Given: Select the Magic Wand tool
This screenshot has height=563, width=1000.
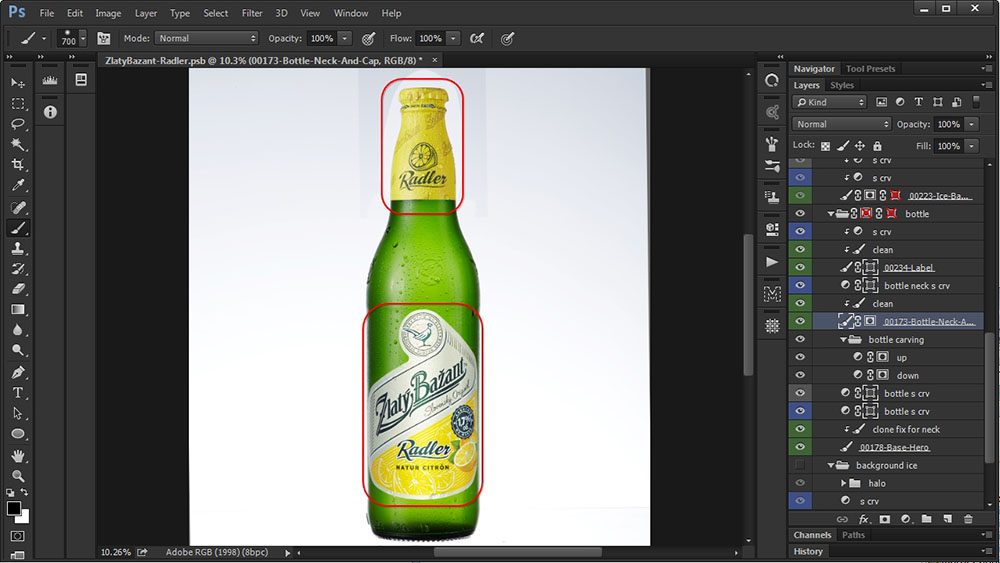Looking at the screenshot, I should pyautogui.click(x=18, y=145).
